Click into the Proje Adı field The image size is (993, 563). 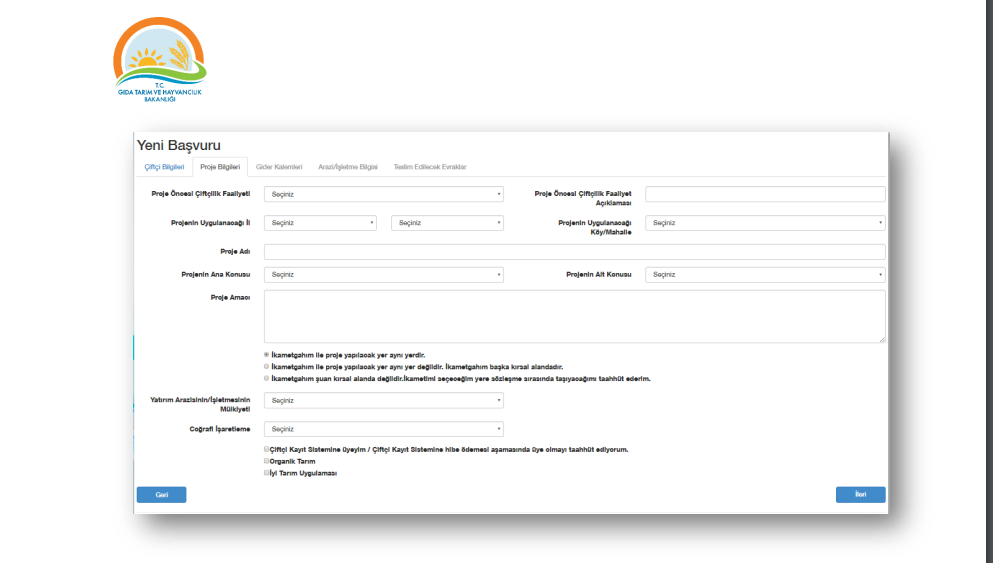(x=574, y=252)
